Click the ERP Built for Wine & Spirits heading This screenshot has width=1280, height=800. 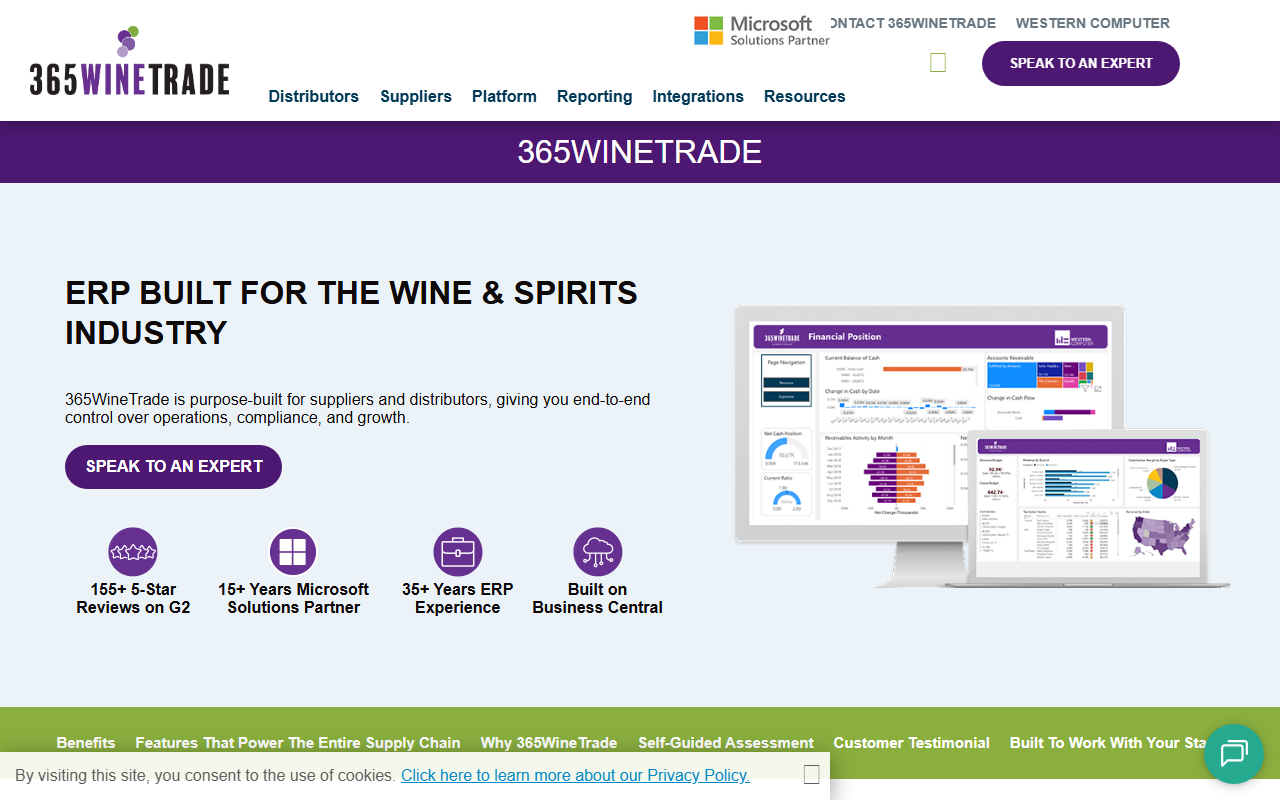tap(351, 312)
